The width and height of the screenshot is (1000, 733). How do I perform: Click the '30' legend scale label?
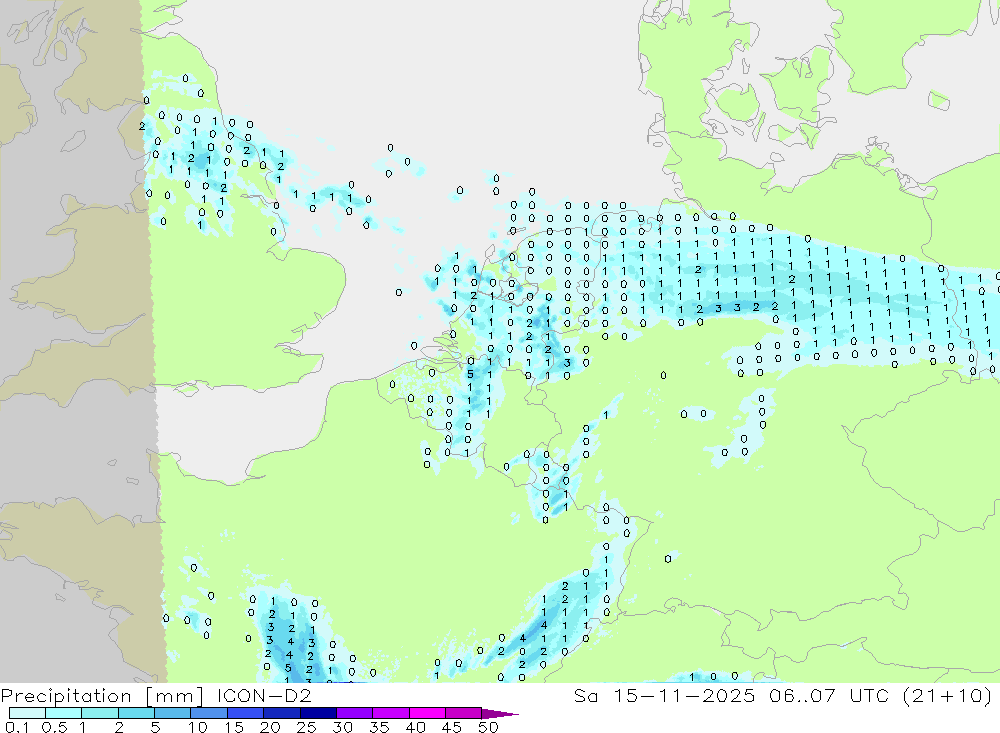(x=342, y=727)
